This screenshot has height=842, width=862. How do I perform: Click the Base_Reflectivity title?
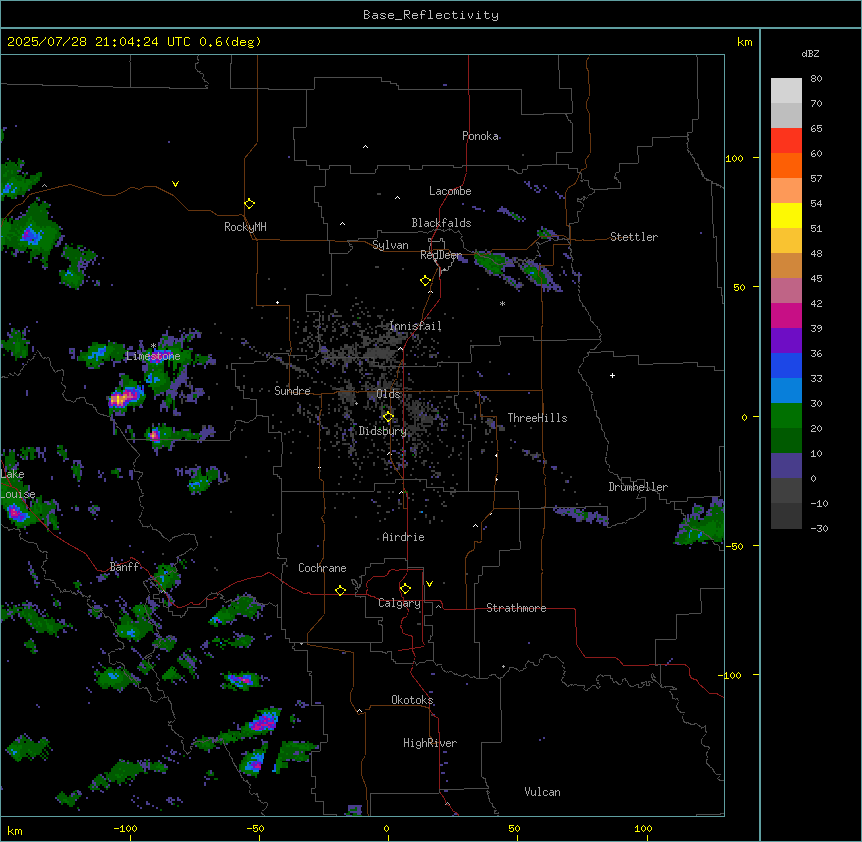pyautogui.click(x=431, y=15)
